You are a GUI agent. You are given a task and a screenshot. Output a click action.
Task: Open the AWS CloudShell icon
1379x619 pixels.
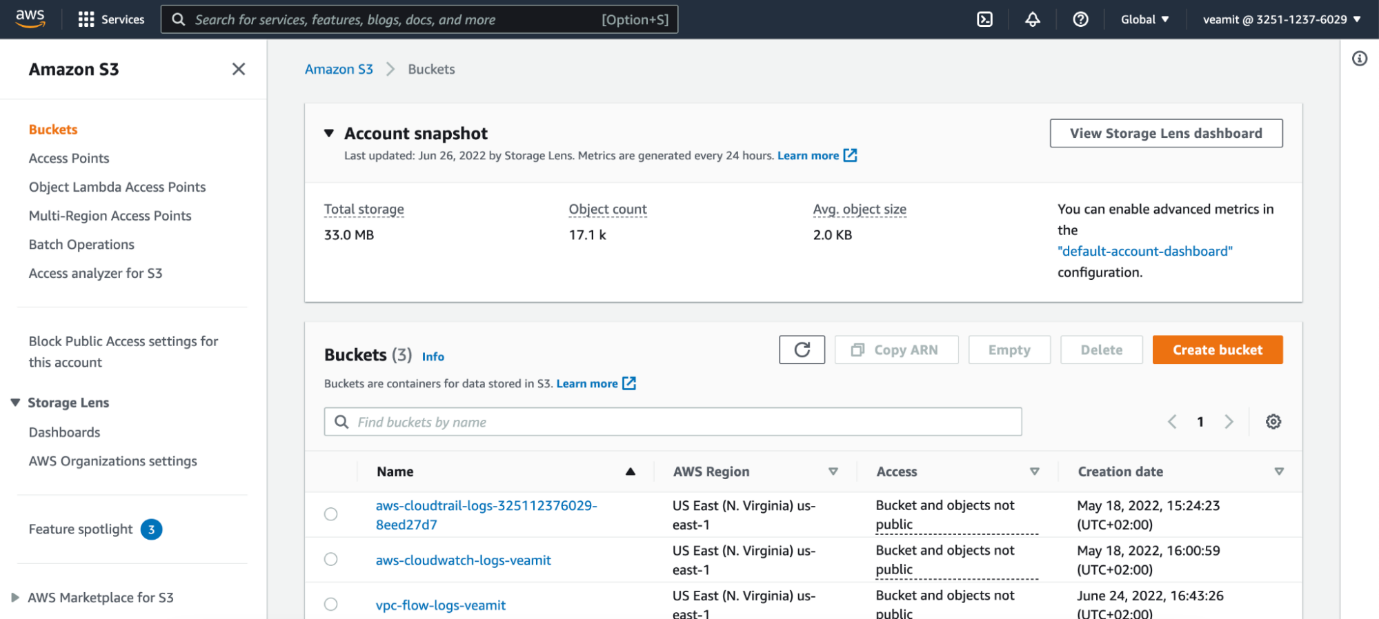click(x=984, y=19)
